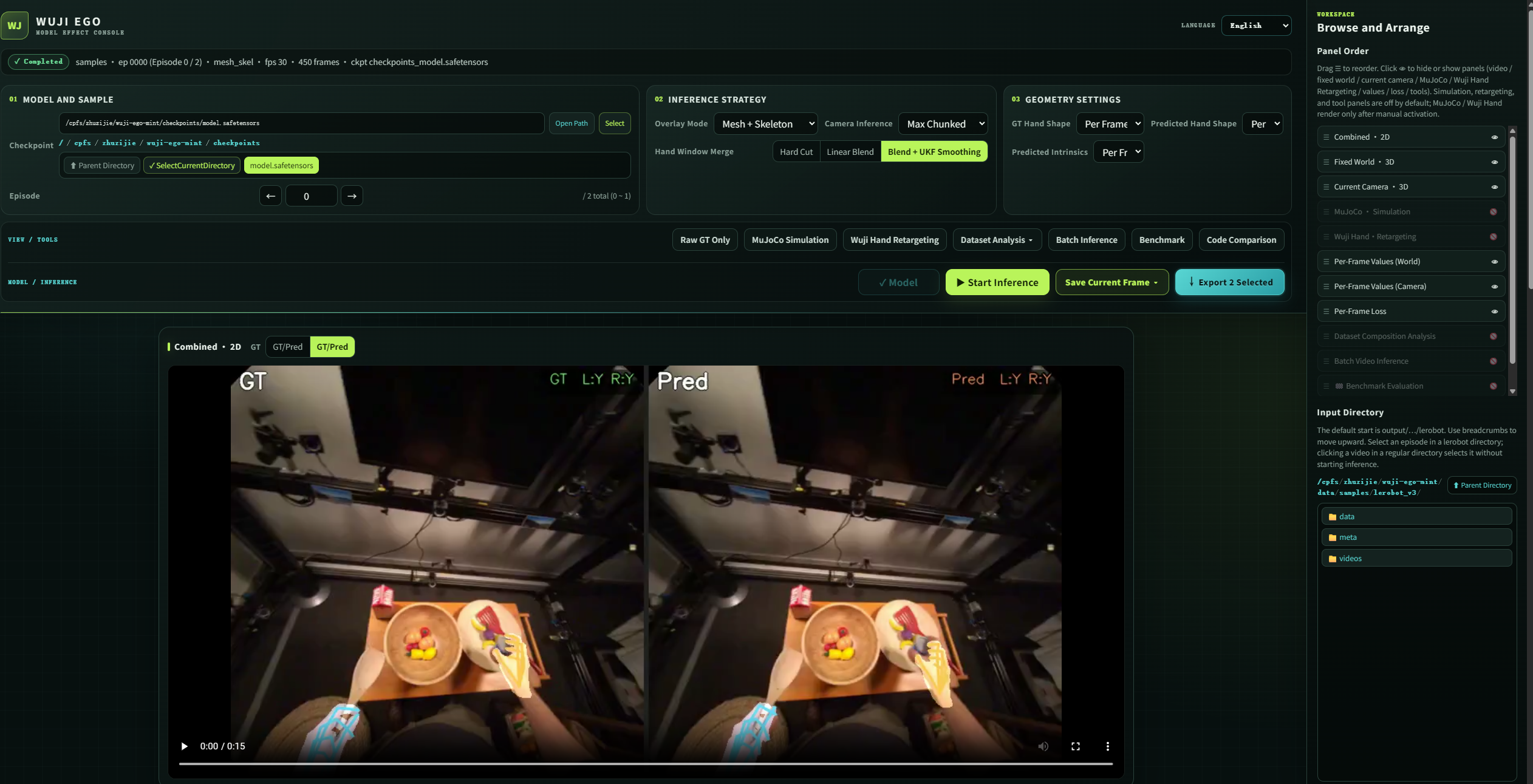
Task: Show the Dataset Composition Analysis panel
Action: (1494, 336)
